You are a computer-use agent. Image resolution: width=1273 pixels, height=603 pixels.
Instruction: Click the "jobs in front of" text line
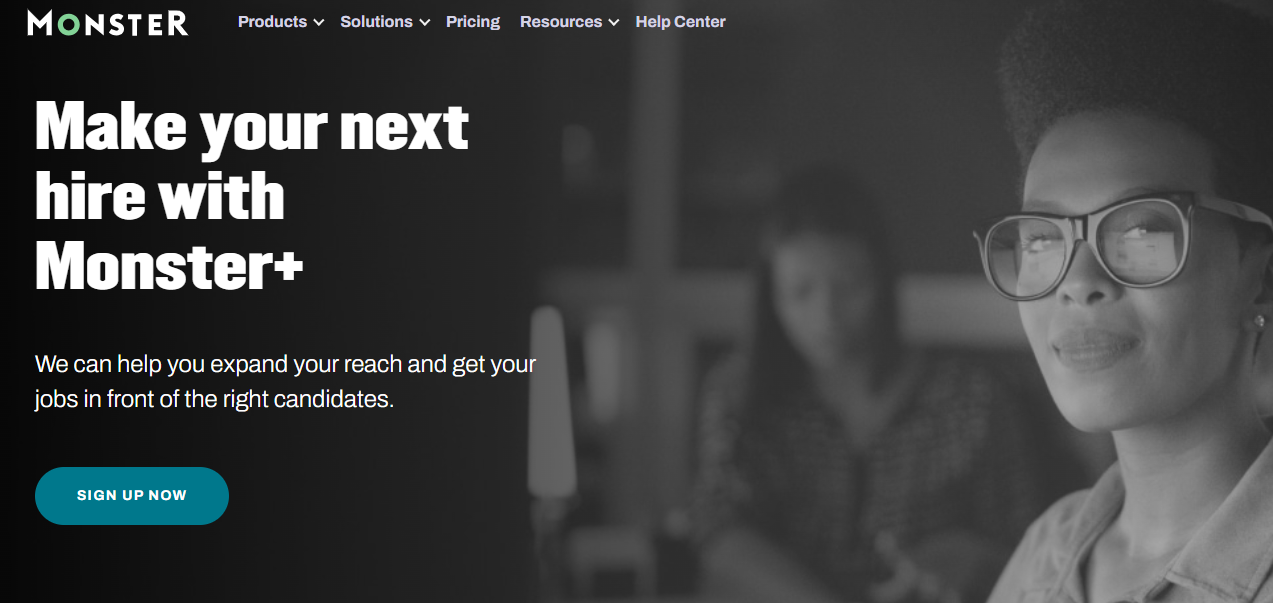[215, 399]
